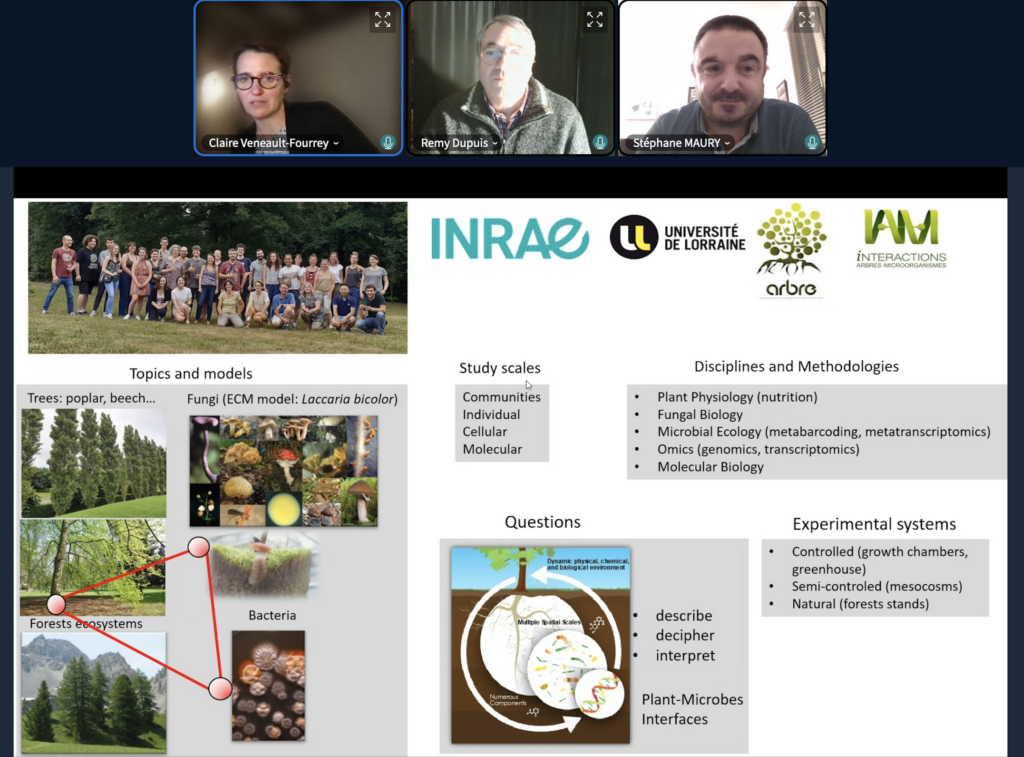Expand Claire Veneault-Fourrey's video to fullscreen

383,19
